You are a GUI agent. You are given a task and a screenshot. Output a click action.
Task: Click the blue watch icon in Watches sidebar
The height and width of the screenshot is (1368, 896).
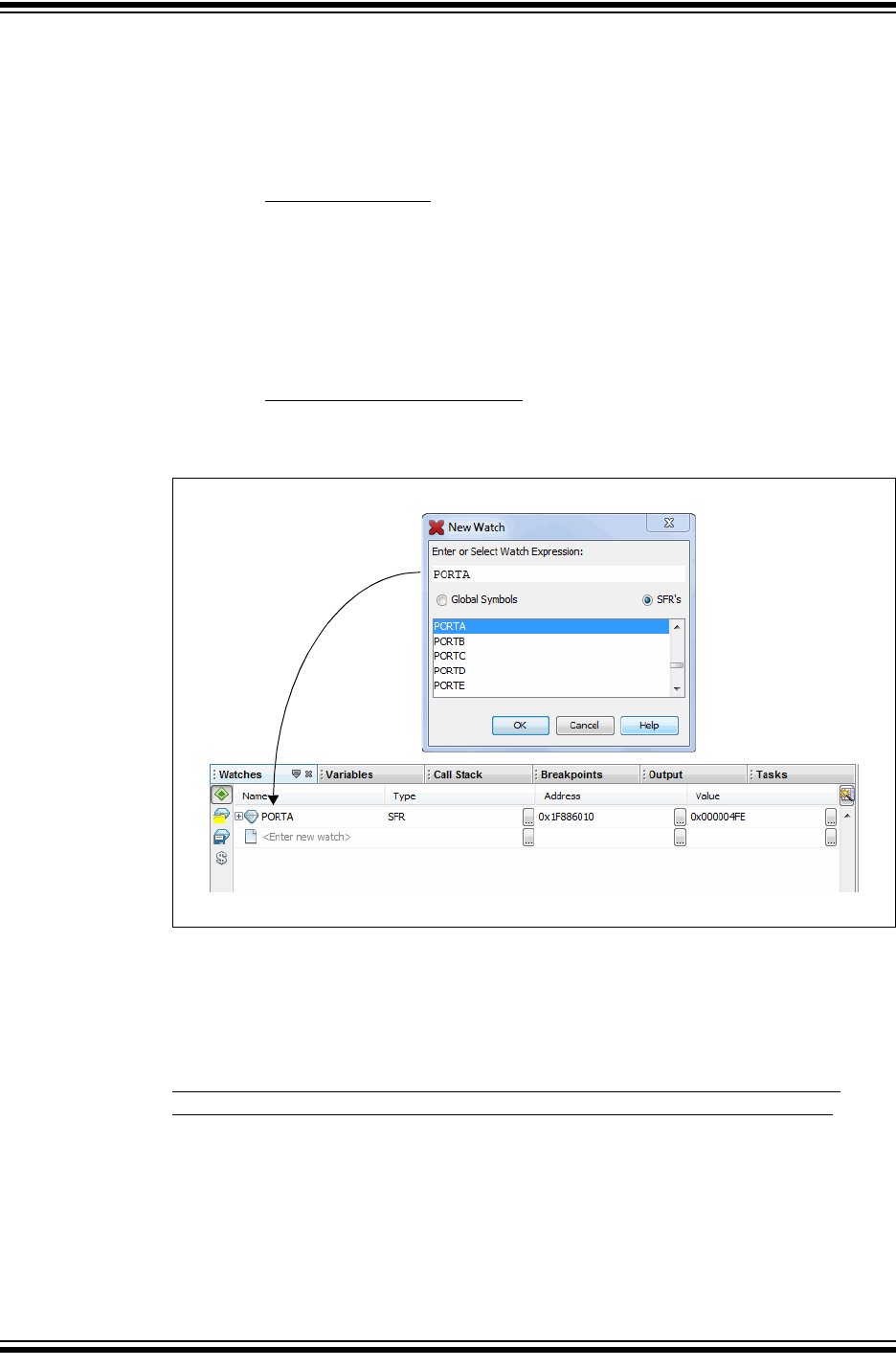pos(221,837)
